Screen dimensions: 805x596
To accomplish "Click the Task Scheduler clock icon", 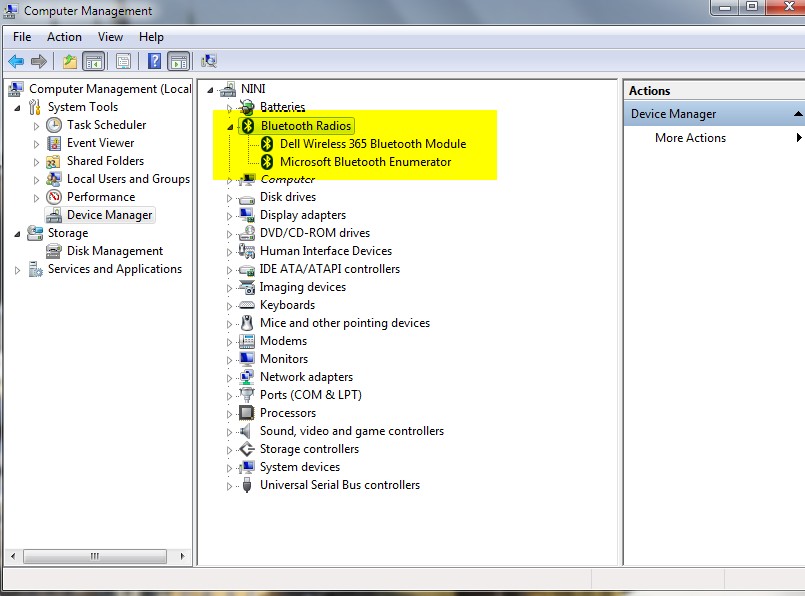I will pos(54,125).
